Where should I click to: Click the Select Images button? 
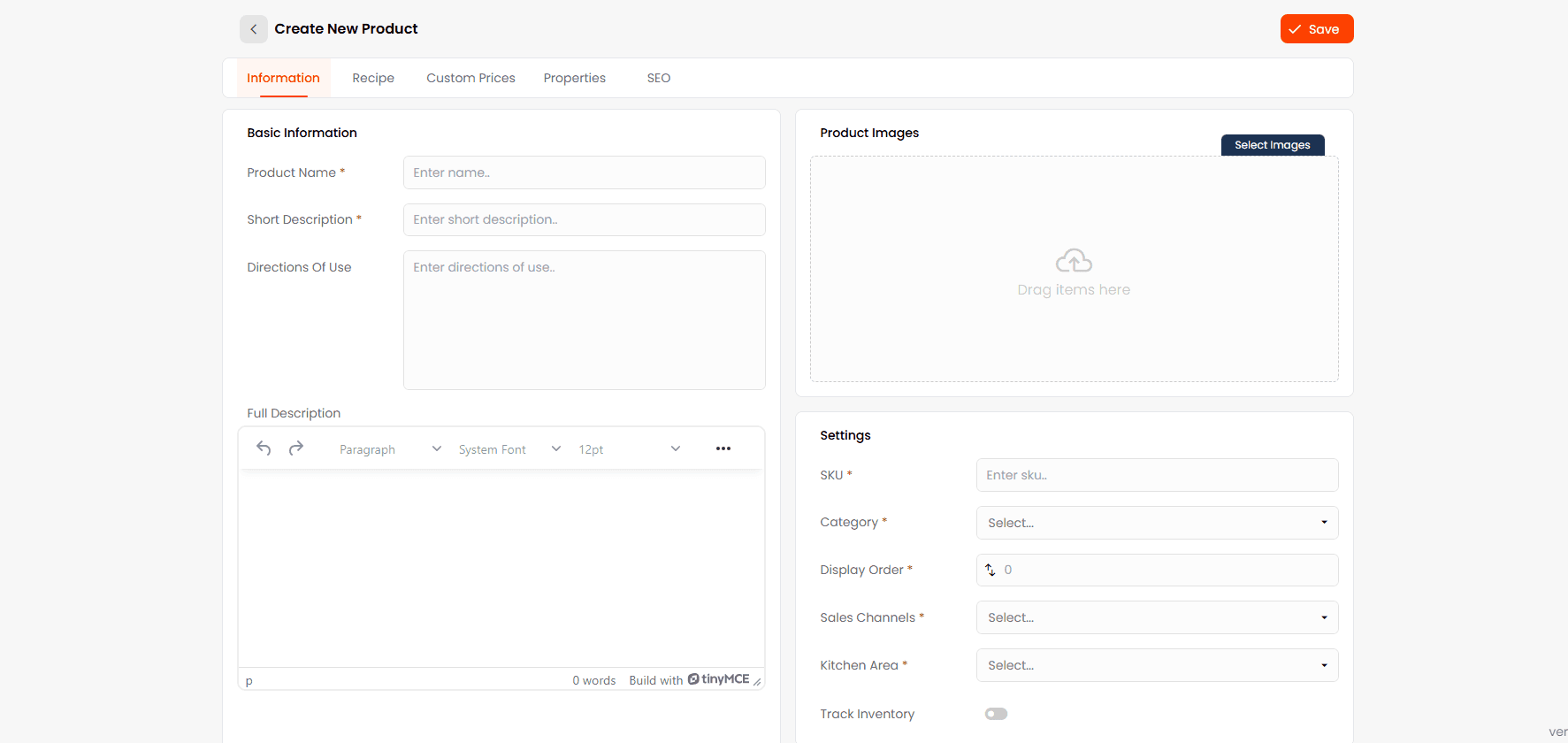tap(1272, 145)
